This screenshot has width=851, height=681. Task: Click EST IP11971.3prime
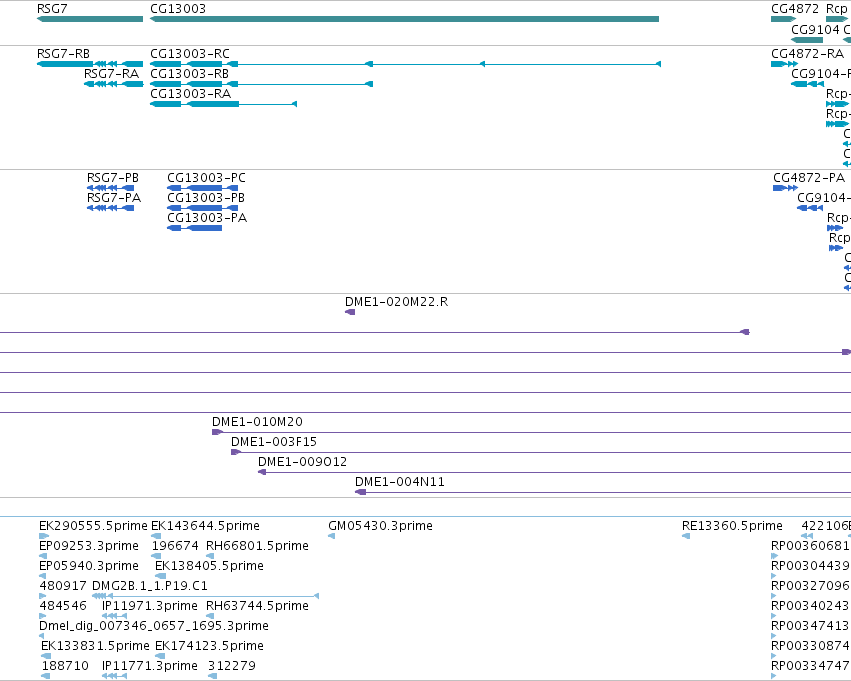115,616
